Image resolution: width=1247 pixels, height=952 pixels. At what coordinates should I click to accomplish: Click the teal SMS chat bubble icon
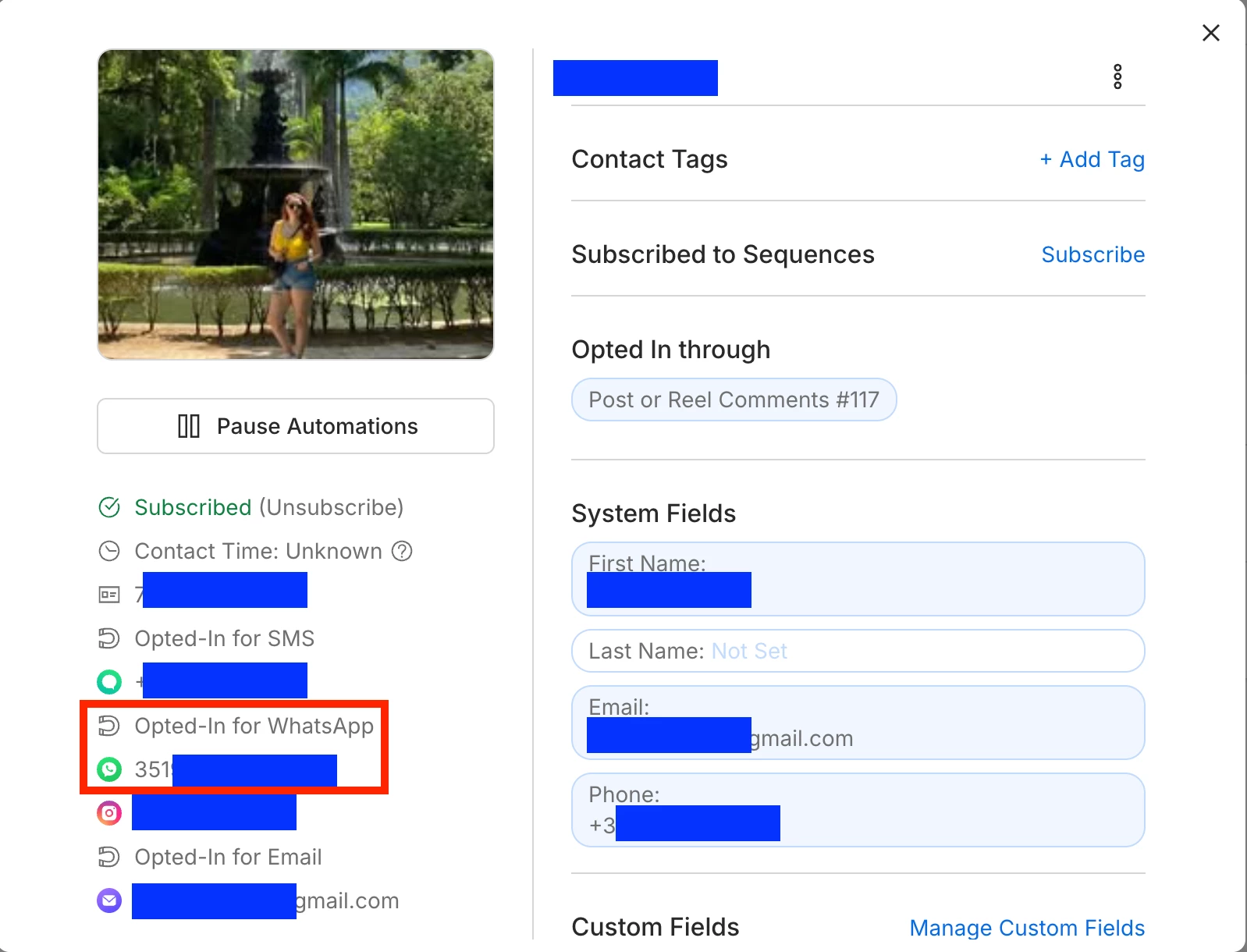(109, 682)
